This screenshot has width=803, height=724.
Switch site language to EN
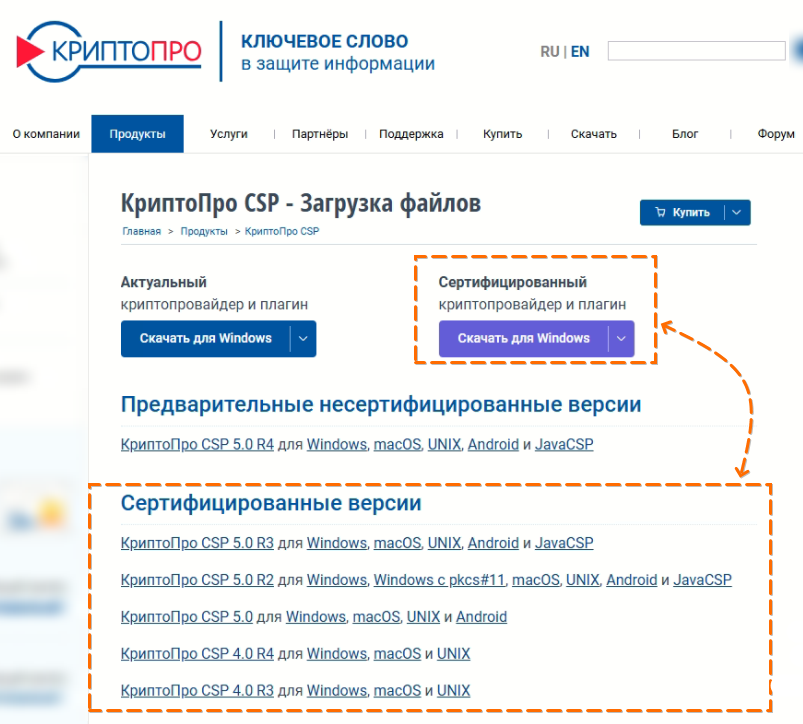point(580,52)
